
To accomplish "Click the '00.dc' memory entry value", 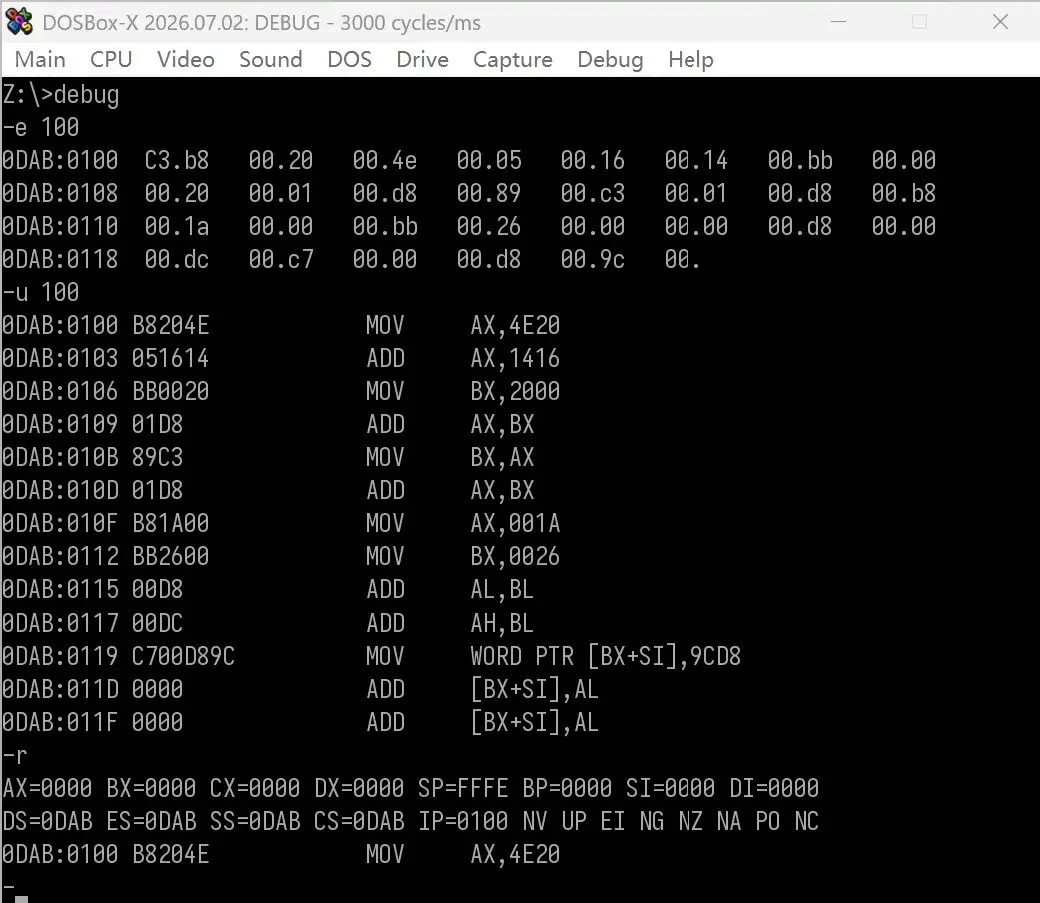I will 177,259.
